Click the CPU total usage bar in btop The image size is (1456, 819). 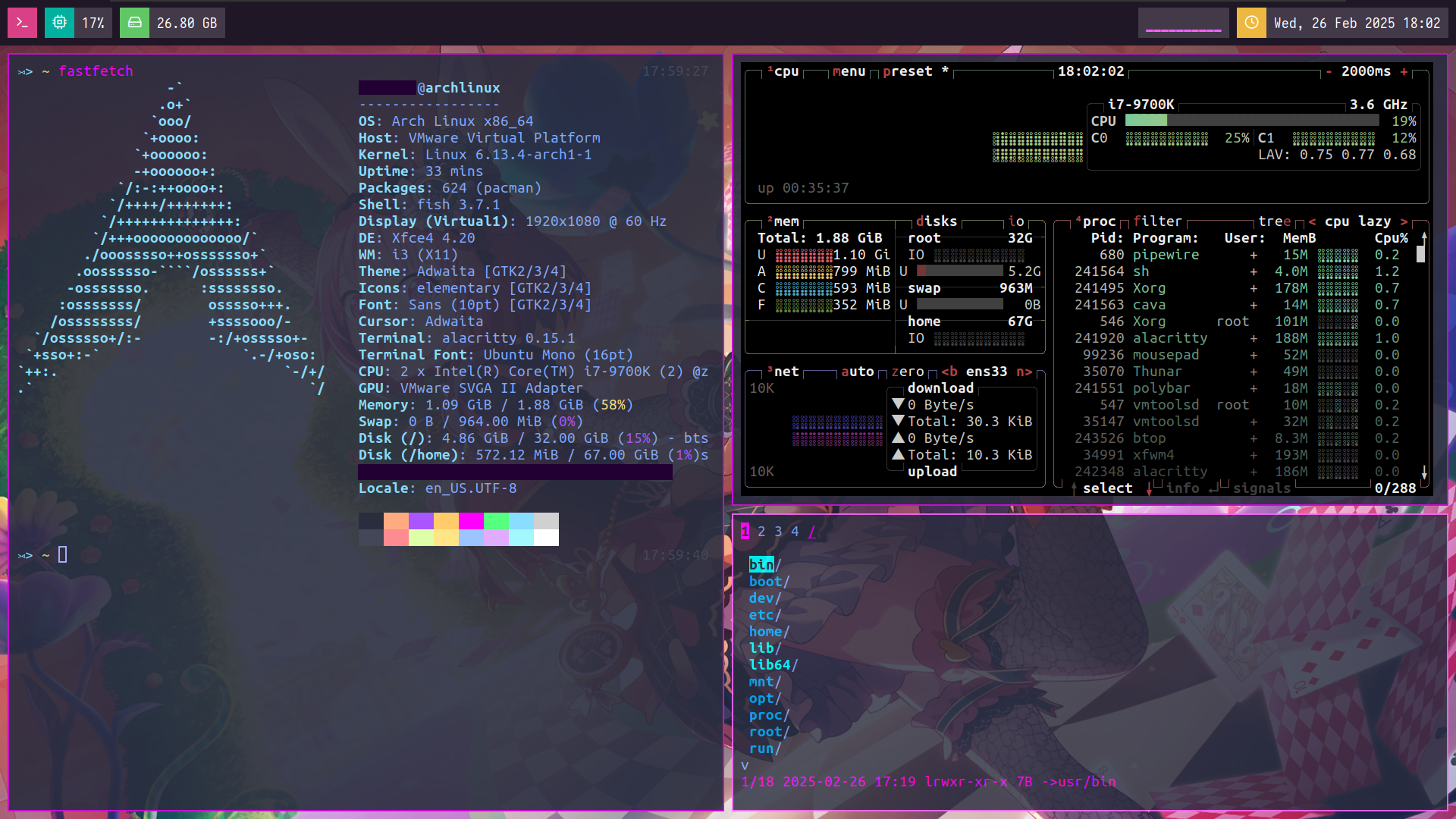1252,121
